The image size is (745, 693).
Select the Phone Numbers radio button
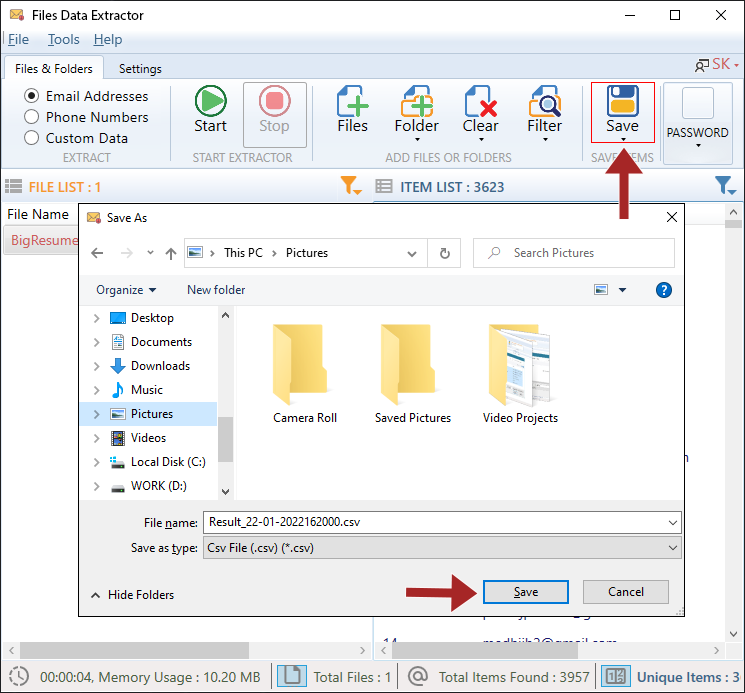click(x=32, y=117)
